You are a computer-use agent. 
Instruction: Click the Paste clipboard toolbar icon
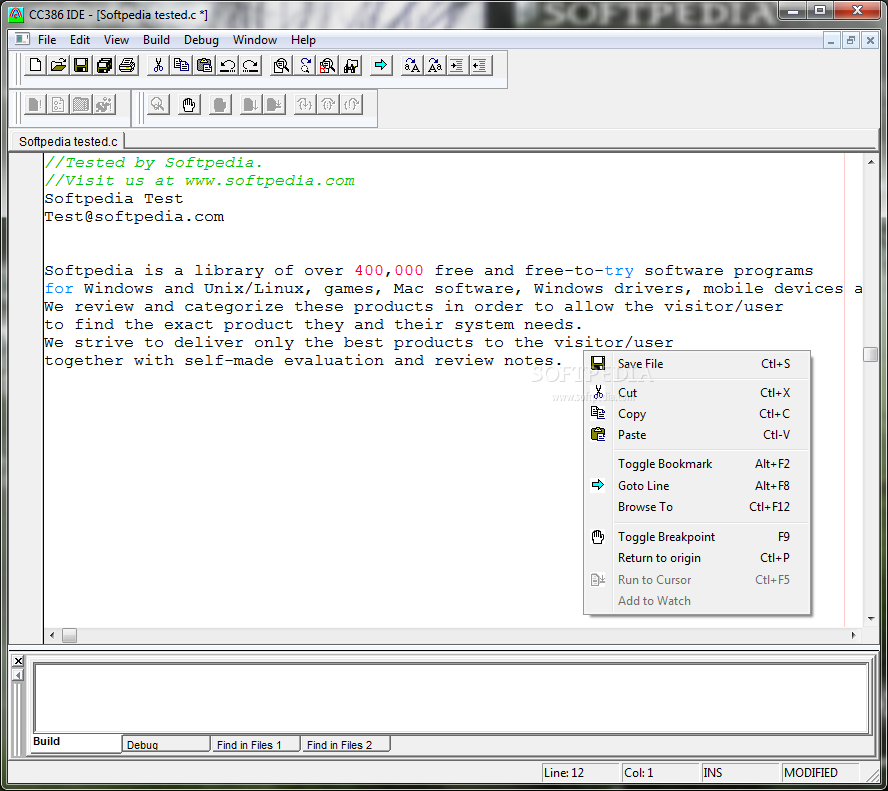[204, 66]
